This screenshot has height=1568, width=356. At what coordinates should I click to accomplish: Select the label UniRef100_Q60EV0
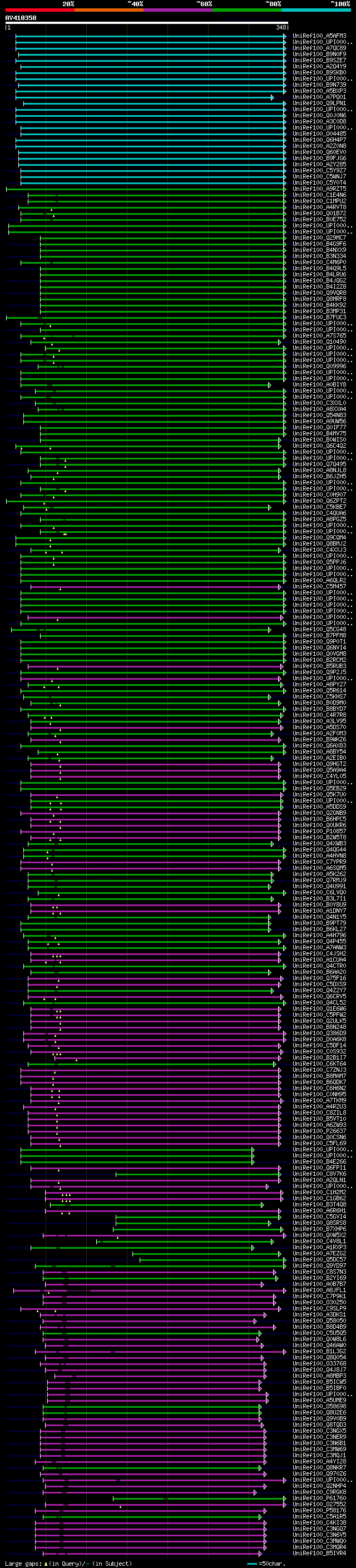click(319, 152)
